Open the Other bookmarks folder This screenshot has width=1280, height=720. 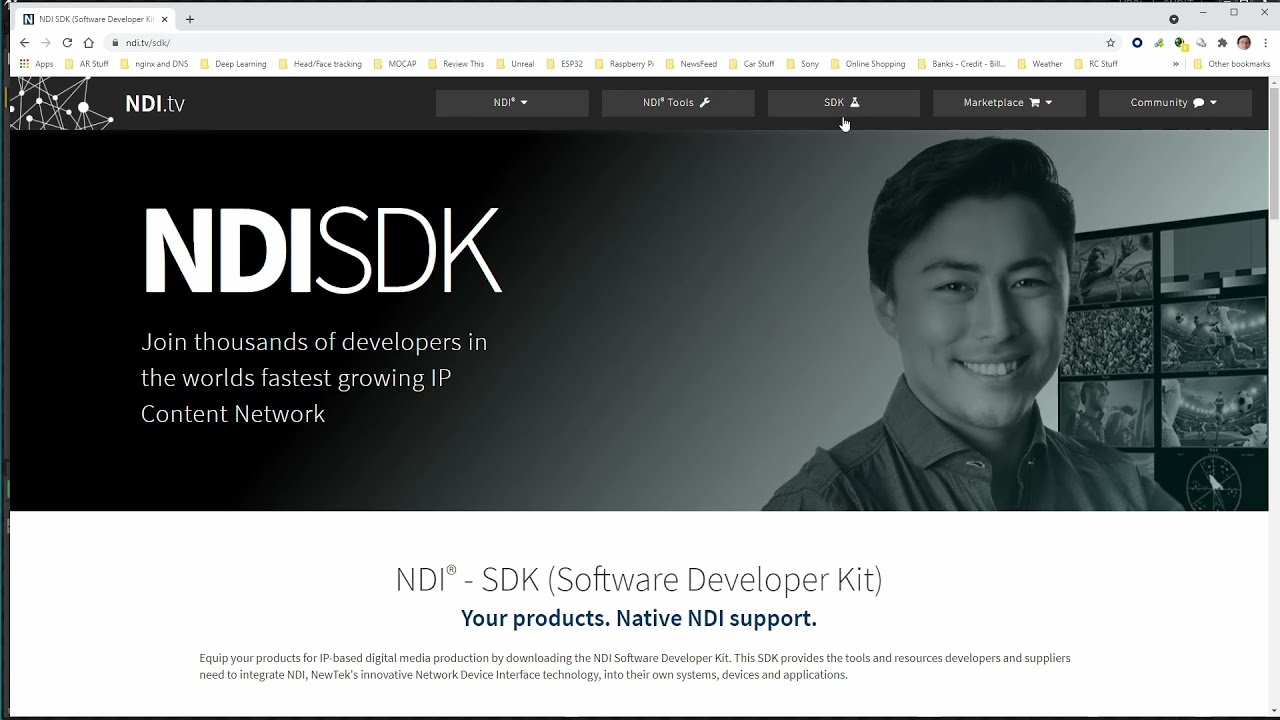pos(1232,64)
